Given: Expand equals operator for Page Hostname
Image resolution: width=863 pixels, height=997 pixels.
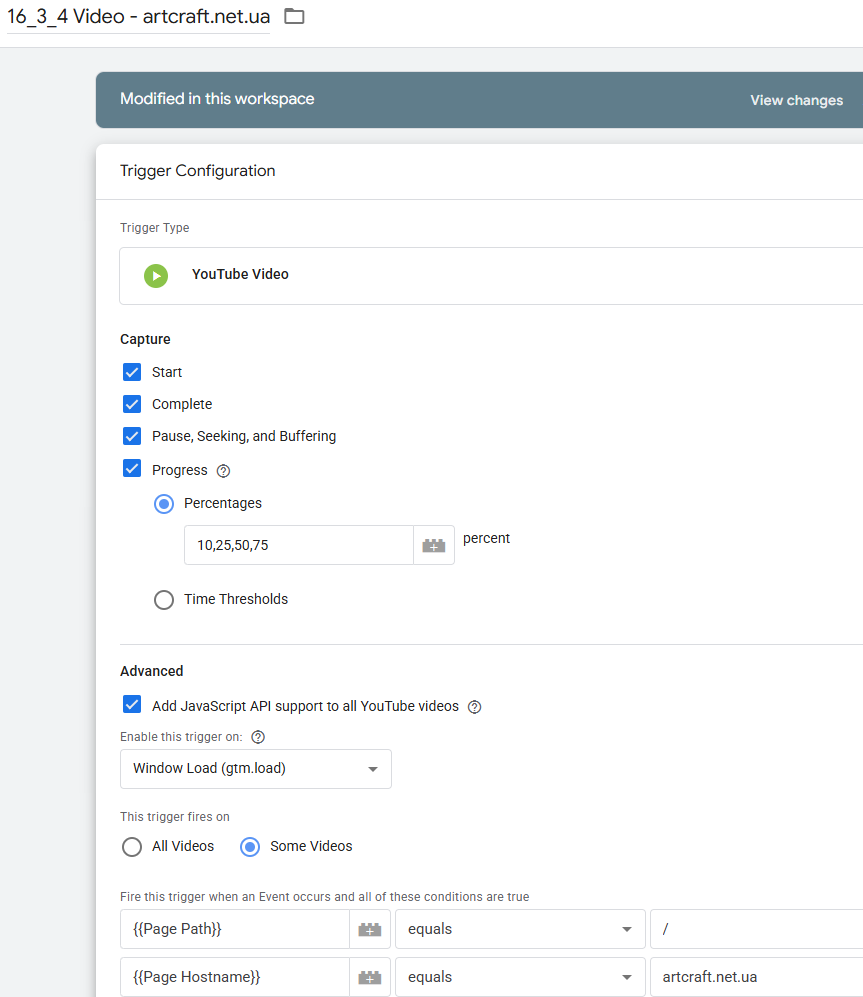Looking at the screenshot, I should tap(520, 977).
